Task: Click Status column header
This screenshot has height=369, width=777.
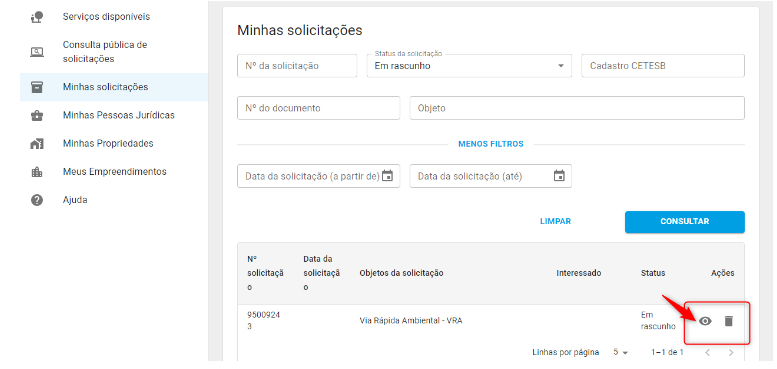Action: [x=653, y=273]
